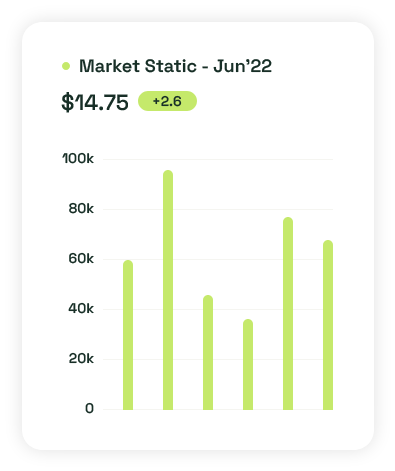
Task: Click the 100k axis label
Action: pyautogui.click(x=78, y=159)
